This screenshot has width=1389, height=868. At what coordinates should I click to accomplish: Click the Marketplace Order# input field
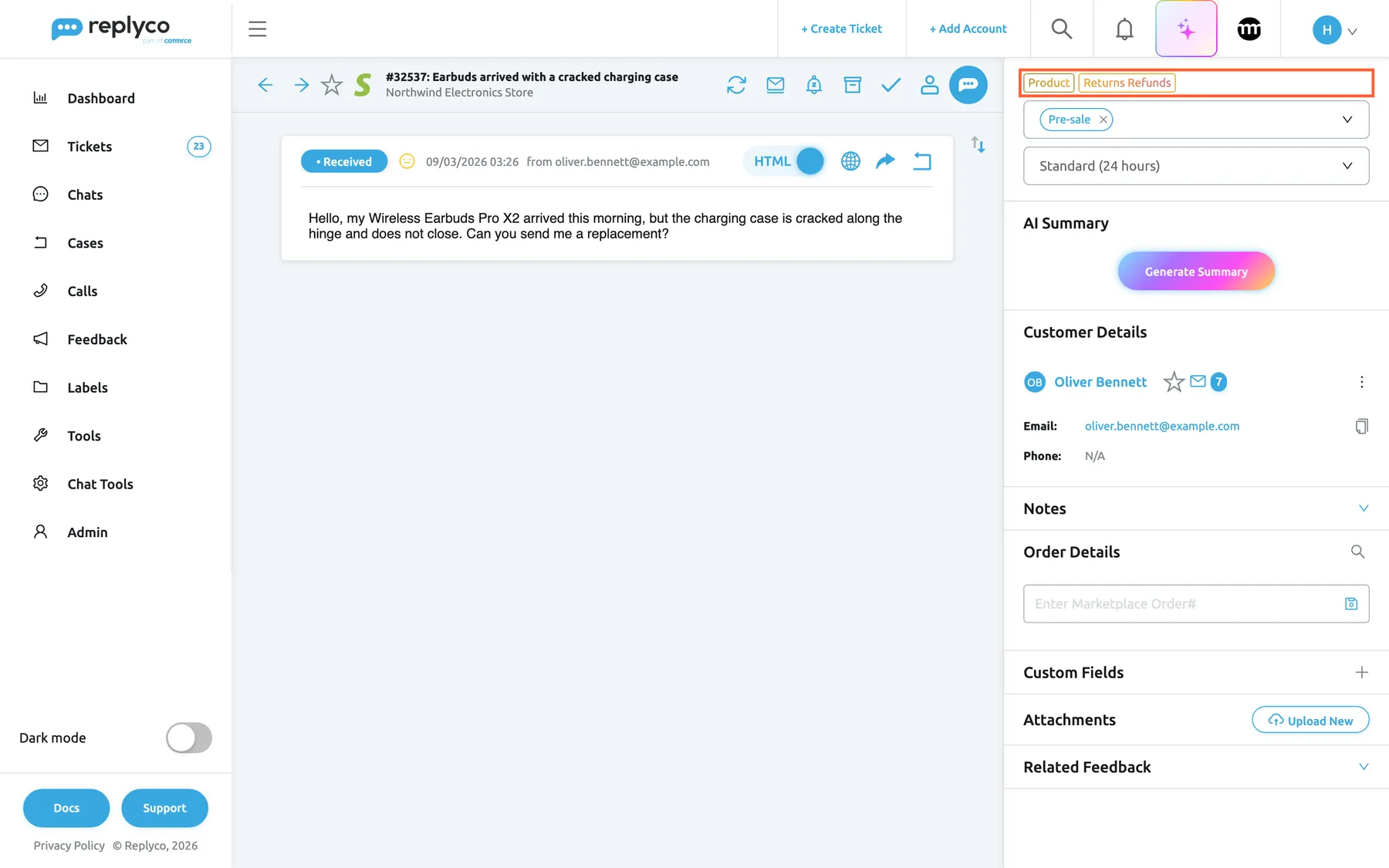1196,604
